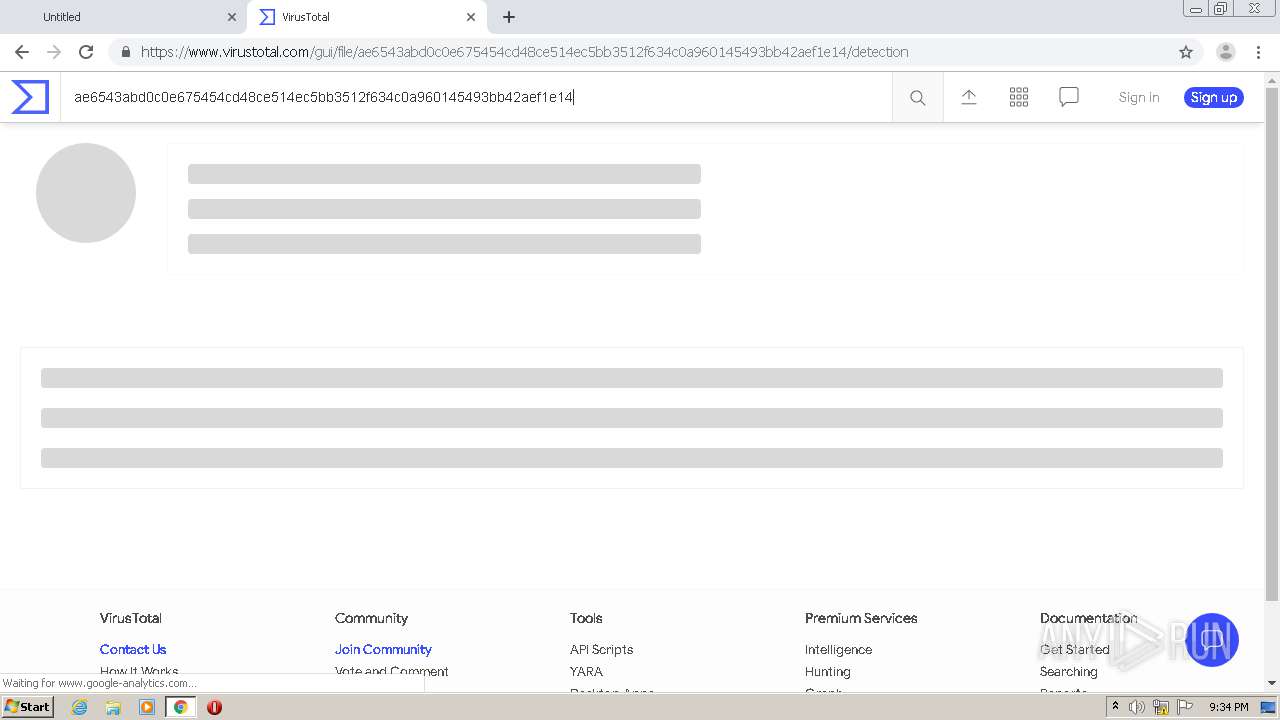Click the hash search input field
The width and height of the screenshot is (1280, 720).
(476, 97)
